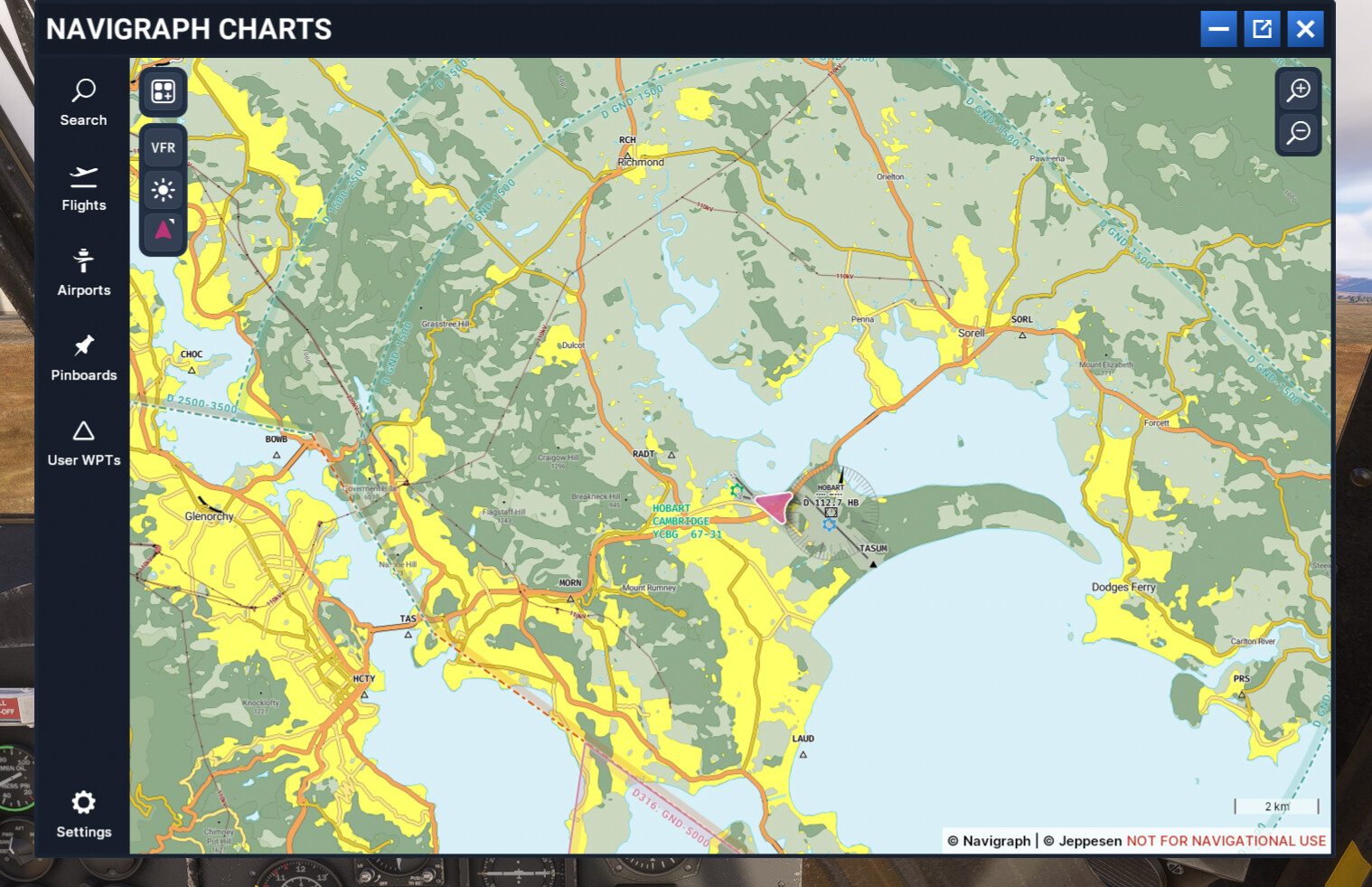Select the CHOC waypoint triangle

192,370
